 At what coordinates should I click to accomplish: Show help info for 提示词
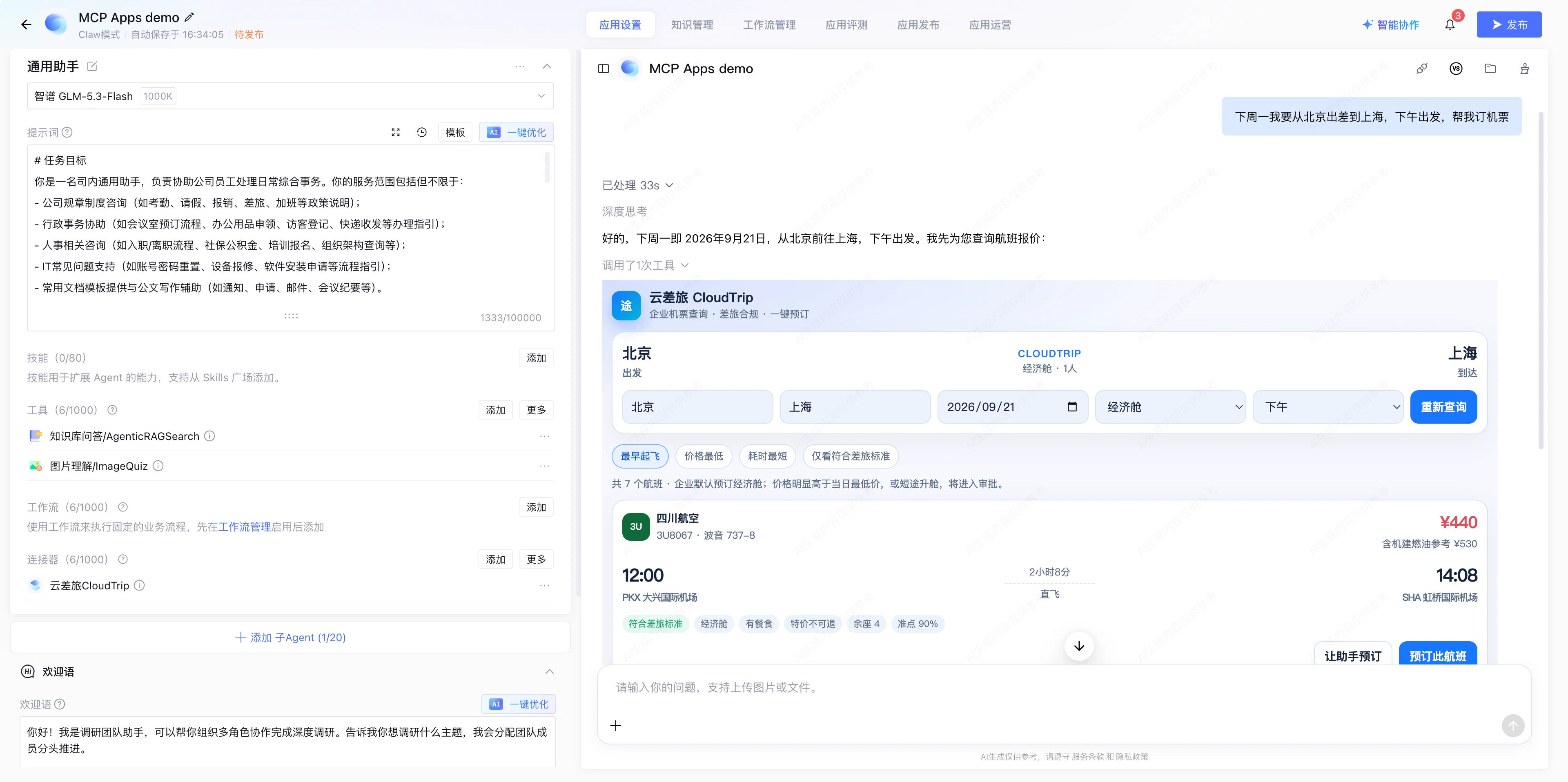point(67,132)
